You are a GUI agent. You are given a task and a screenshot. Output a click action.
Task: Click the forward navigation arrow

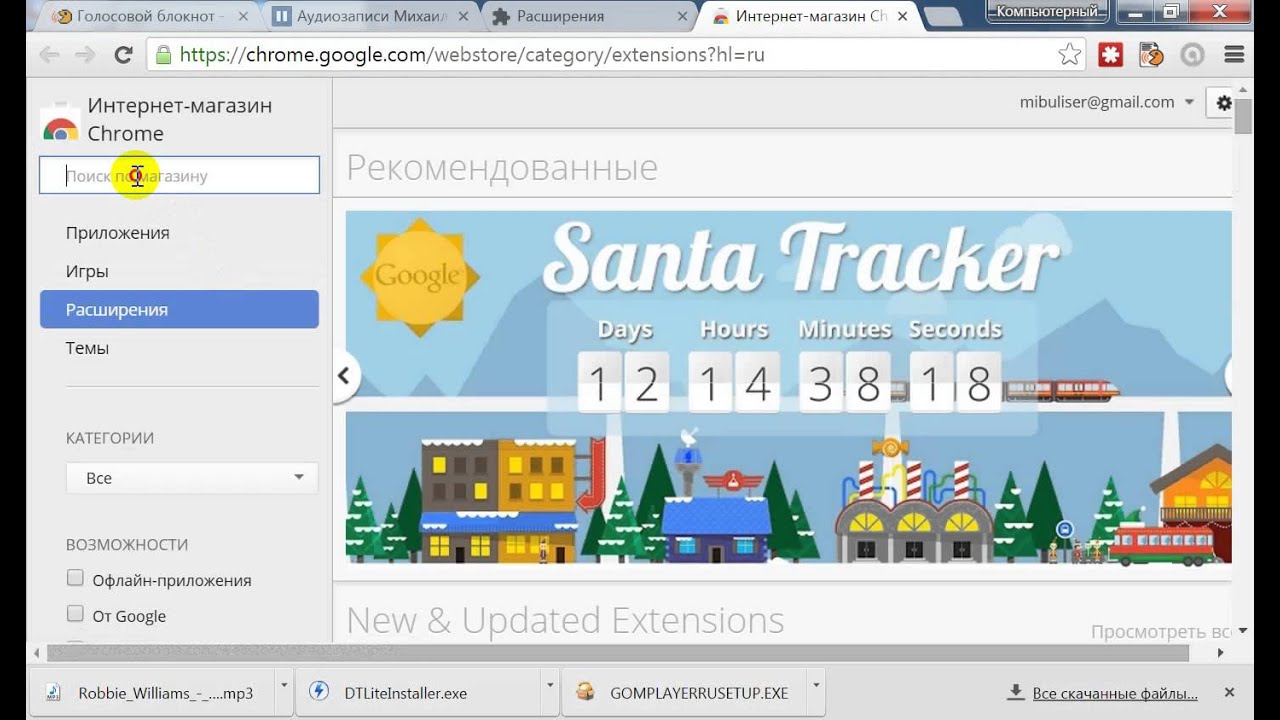[x=85, y=55]
